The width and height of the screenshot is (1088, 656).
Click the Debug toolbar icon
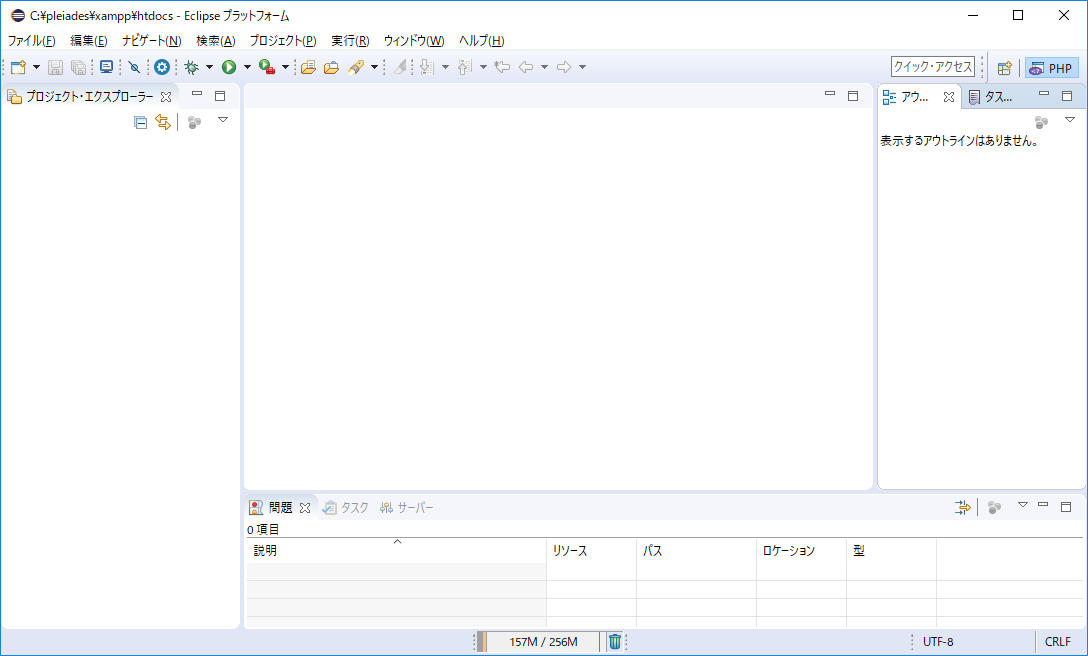click(x=190, y=66)
